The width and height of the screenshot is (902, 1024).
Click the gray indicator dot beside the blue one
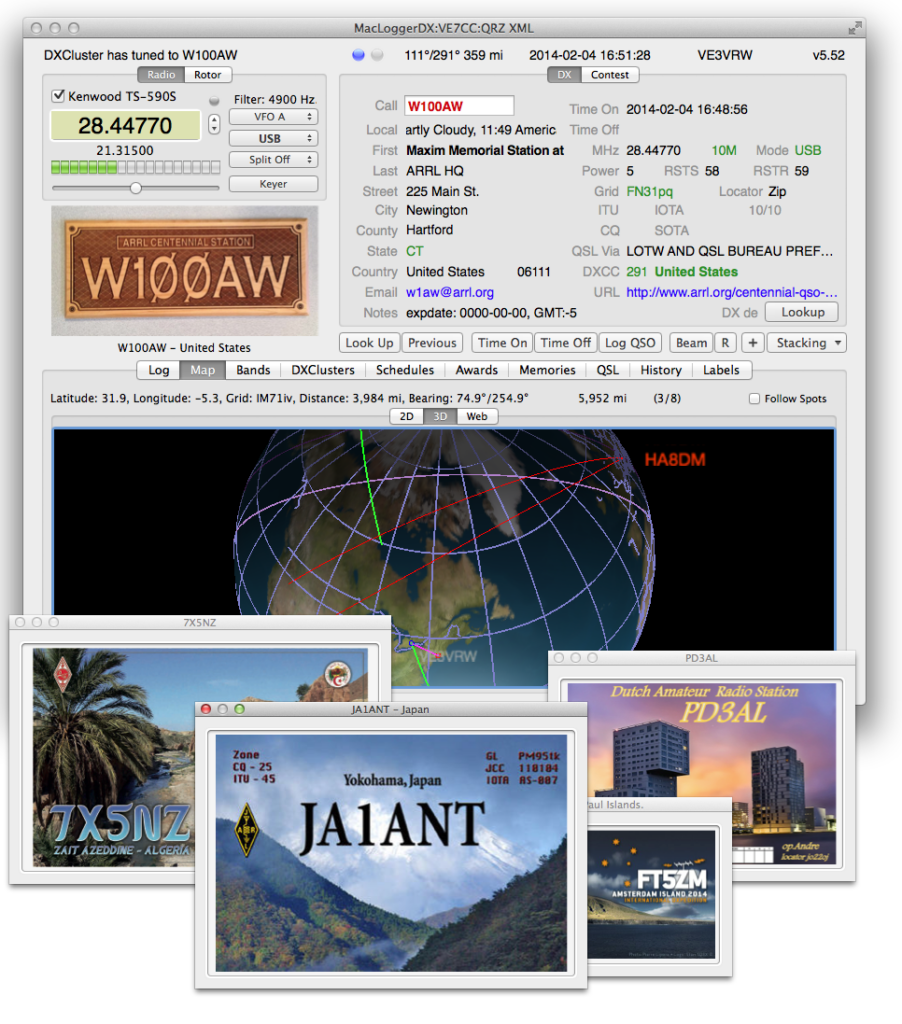[376, 55]
